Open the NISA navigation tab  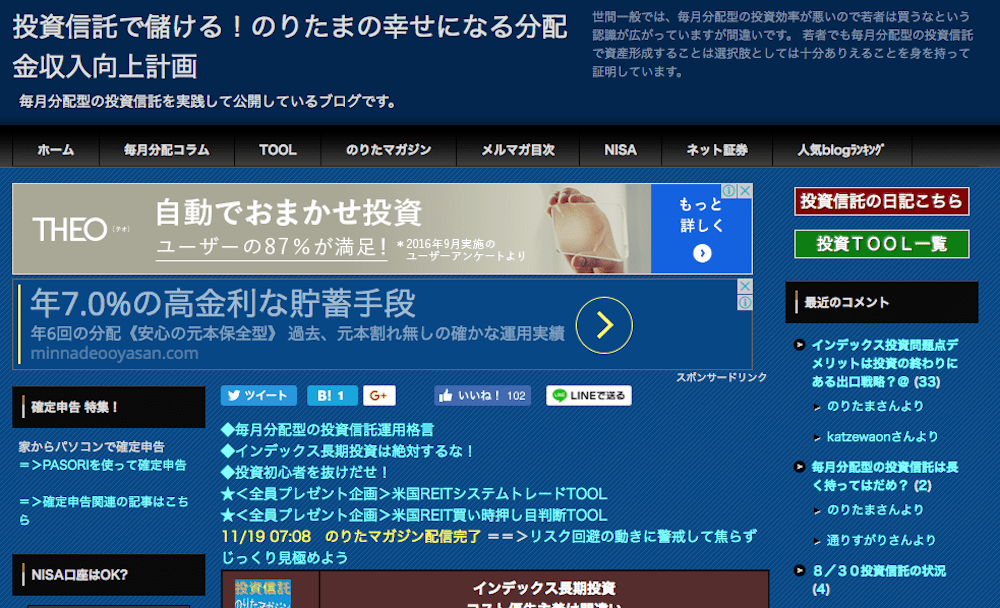[620, 150]
